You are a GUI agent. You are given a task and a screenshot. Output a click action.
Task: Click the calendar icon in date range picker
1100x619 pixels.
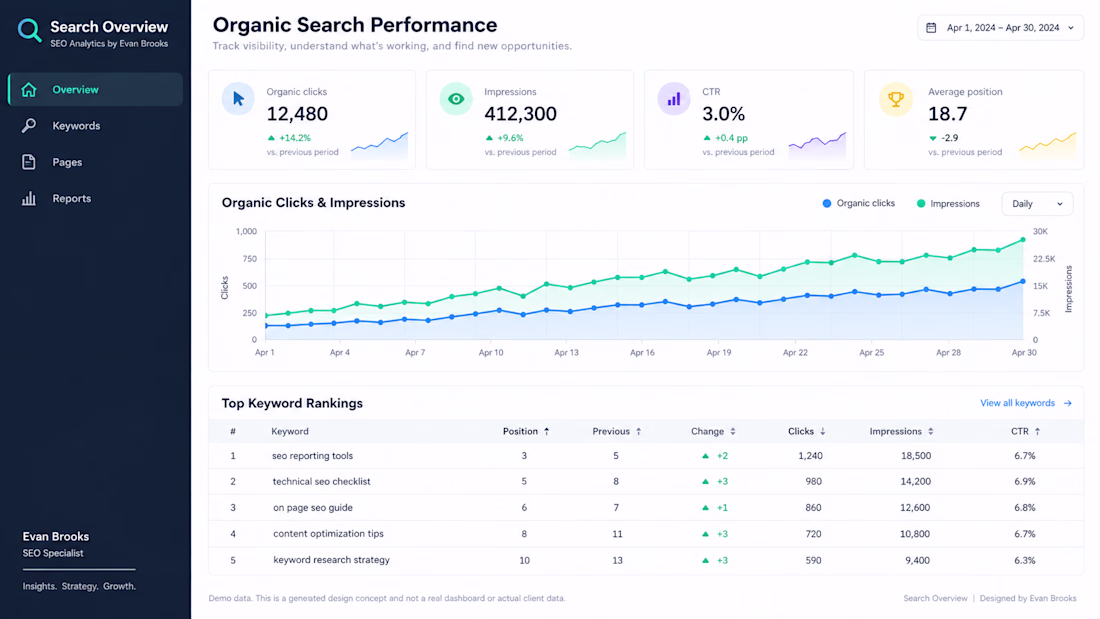(x=931, y=28)
